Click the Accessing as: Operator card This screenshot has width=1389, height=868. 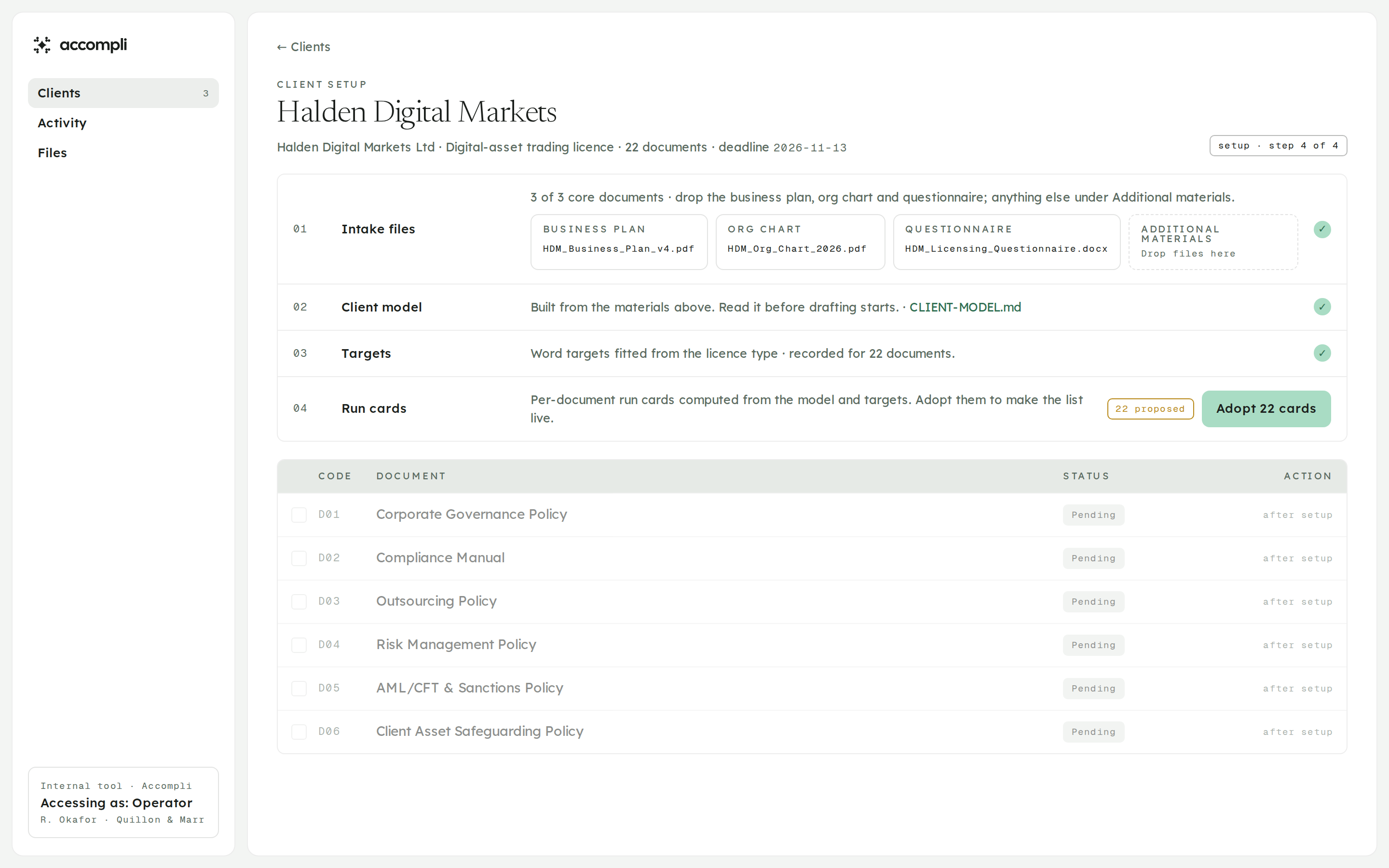[123, 802]
